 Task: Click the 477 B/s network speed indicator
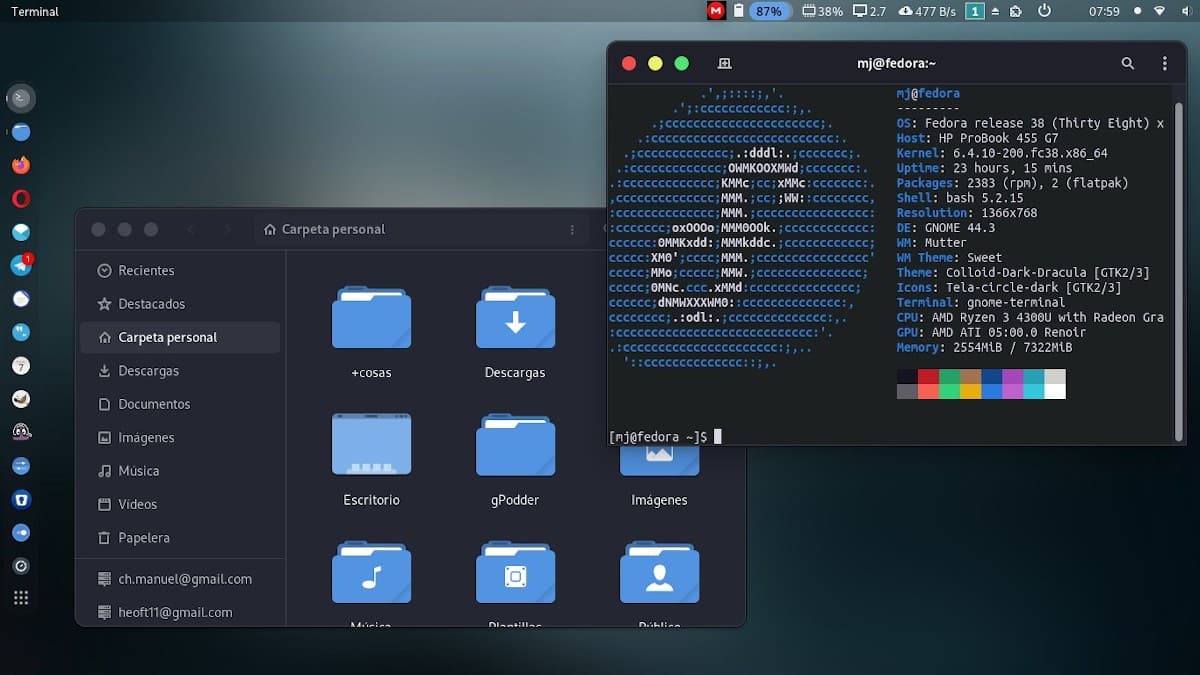click(x=926, y=11)
